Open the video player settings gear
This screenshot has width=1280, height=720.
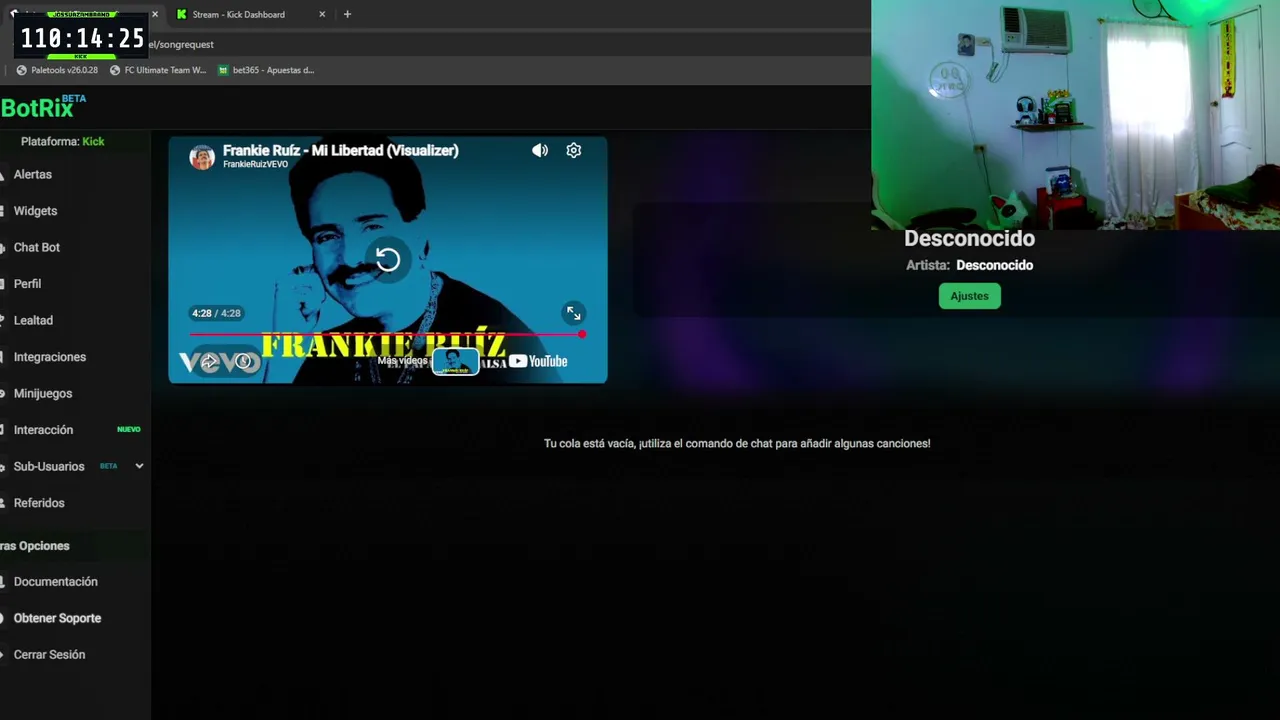coord(574,150)
